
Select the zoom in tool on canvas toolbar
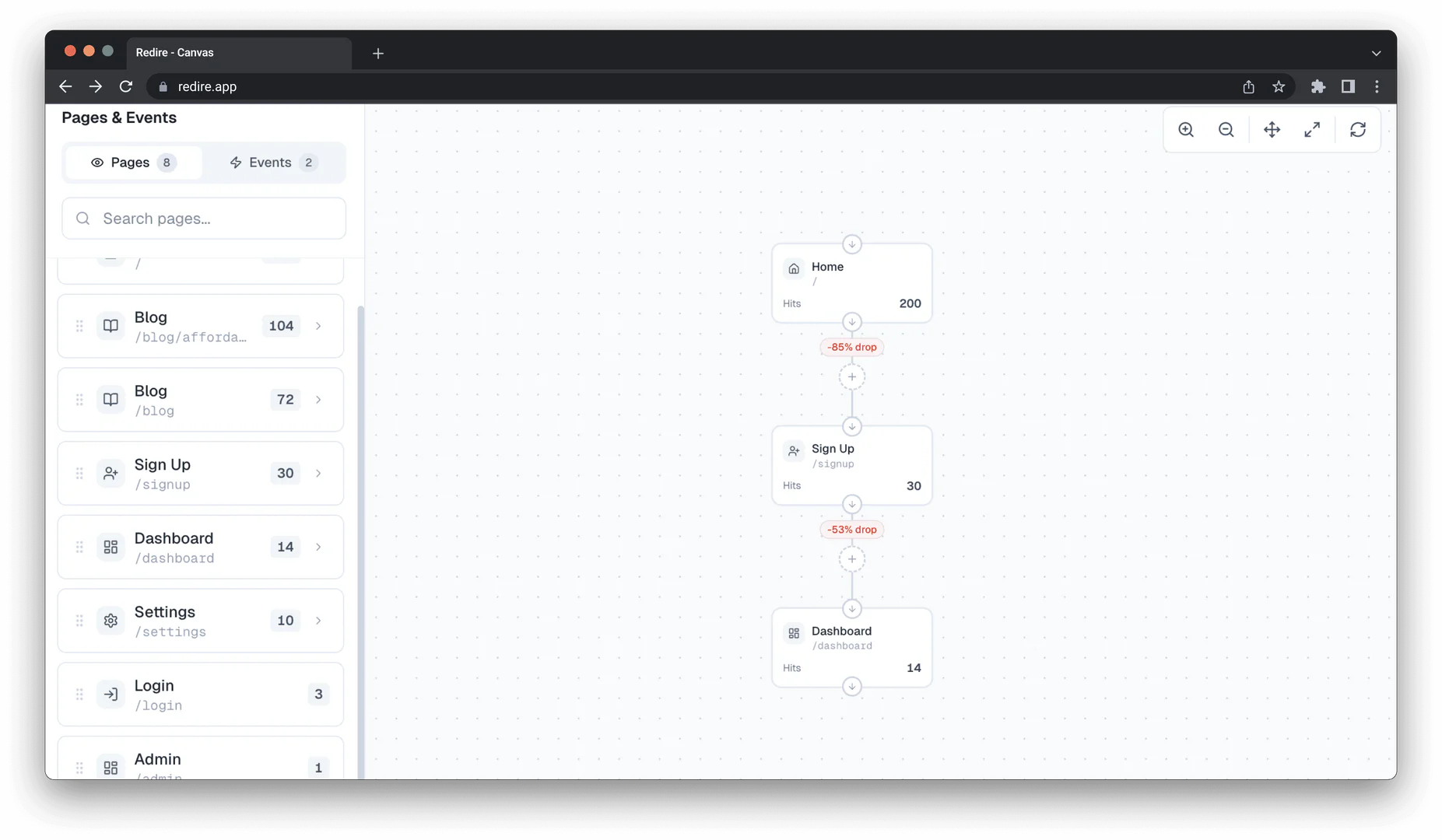pyautogui.click(x=1186, y=129)
